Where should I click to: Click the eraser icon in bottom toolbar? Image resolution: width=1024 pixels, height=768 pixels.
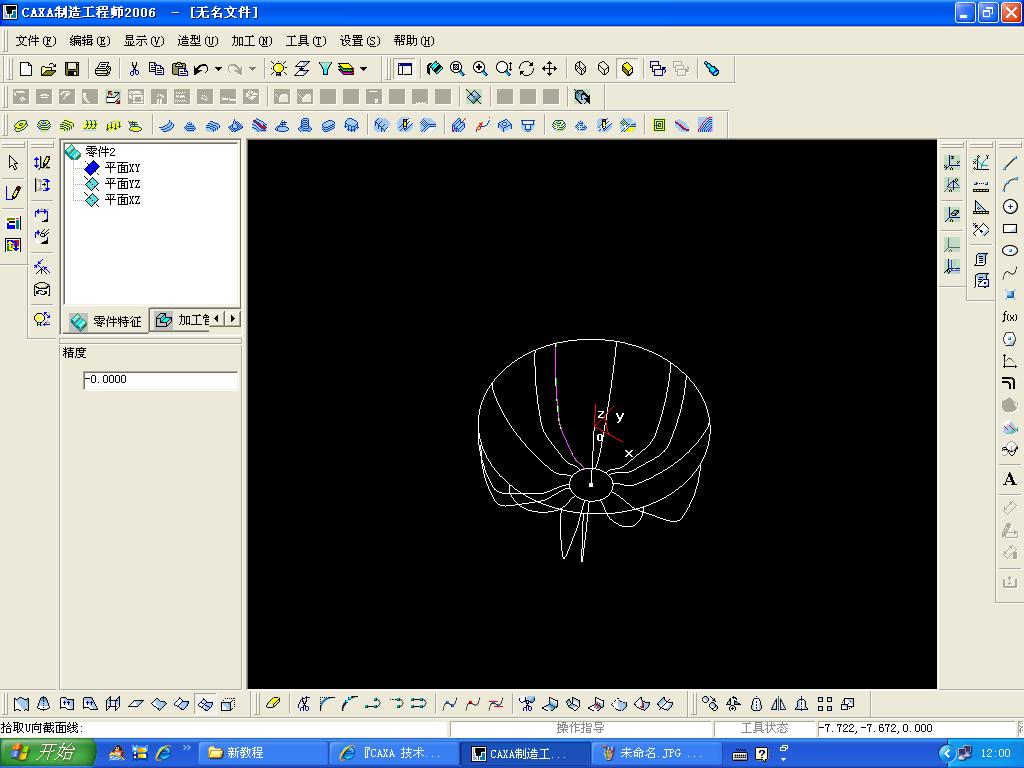pos(273,703)
